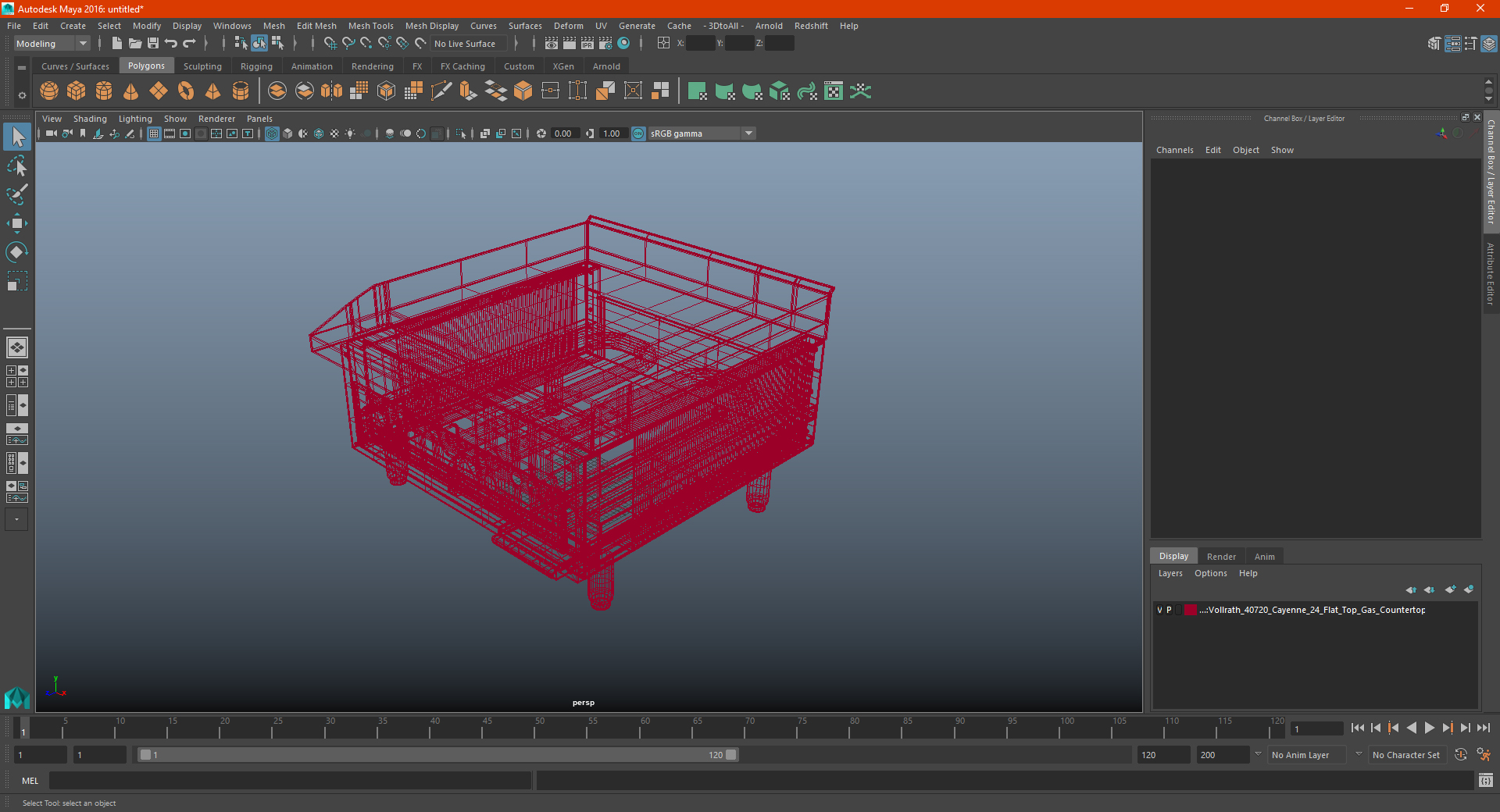Click the No Live Surface field
Screen dimensions: 1500x812
[470, 44]
